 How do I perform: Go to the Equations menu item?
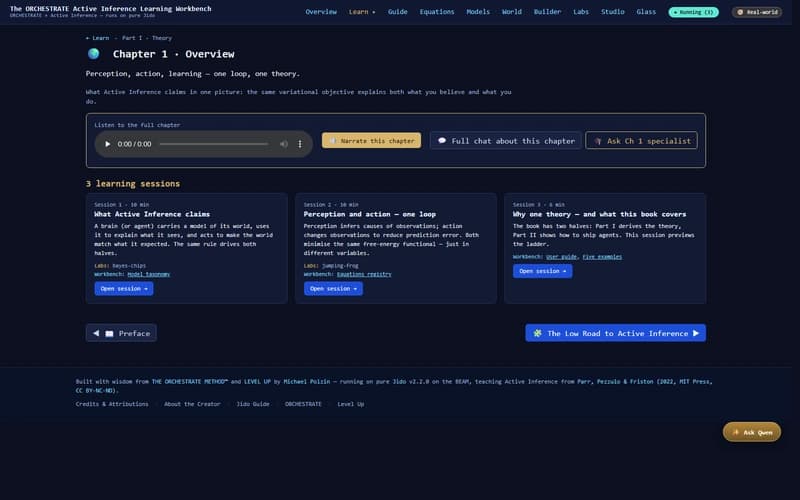435,12
